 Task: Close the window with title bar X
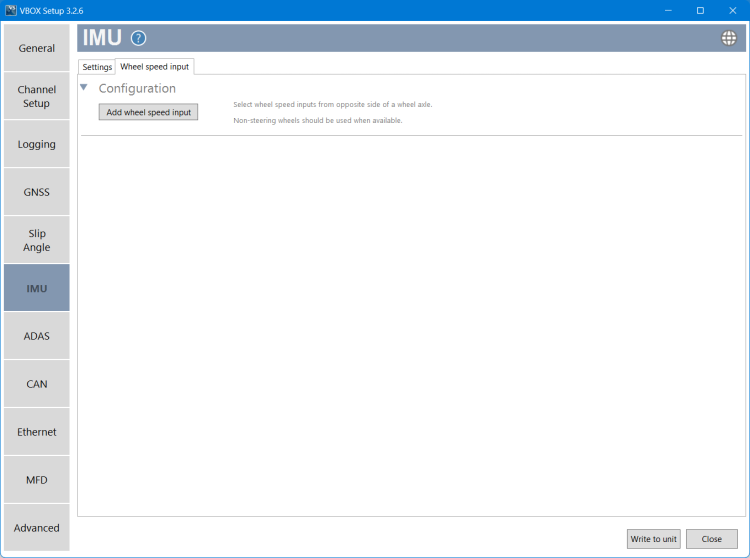732,11
